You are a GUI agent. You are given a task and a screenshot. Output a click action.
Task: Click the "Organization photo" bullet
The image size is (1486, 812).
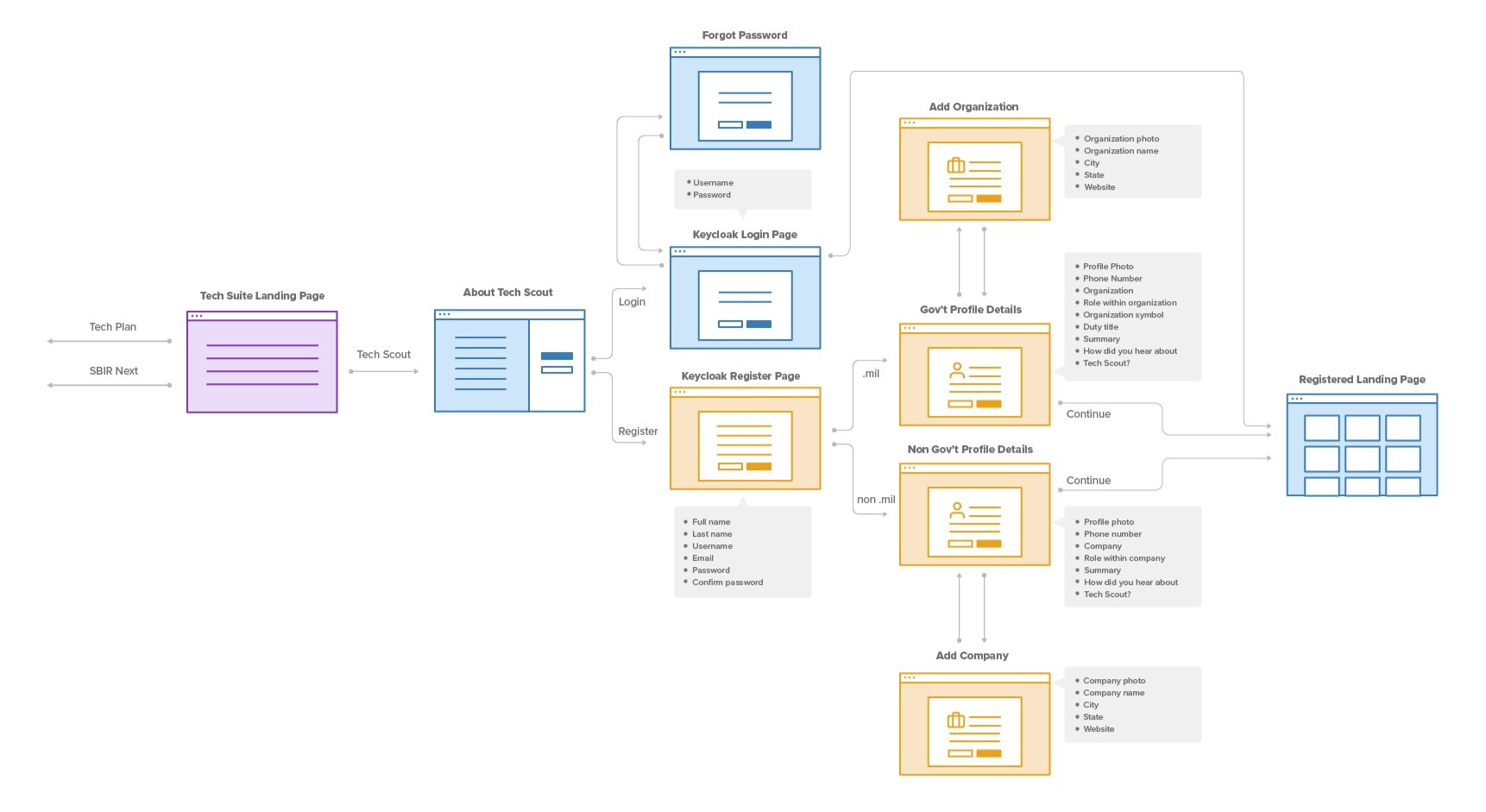click(1121, 139)
